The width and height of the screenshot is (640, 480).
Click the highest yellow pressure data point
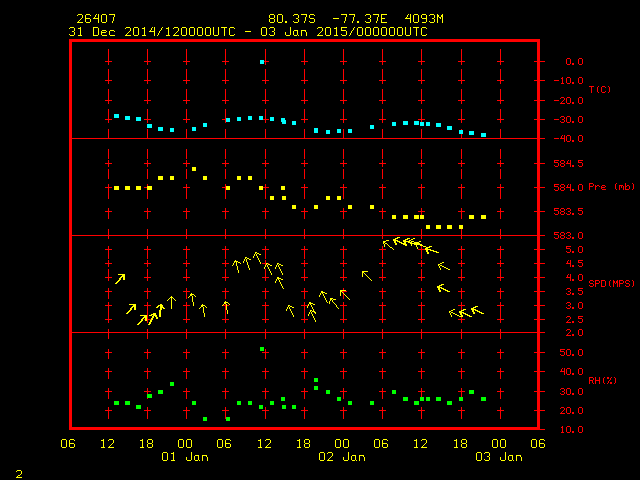[x=194, y=169]
